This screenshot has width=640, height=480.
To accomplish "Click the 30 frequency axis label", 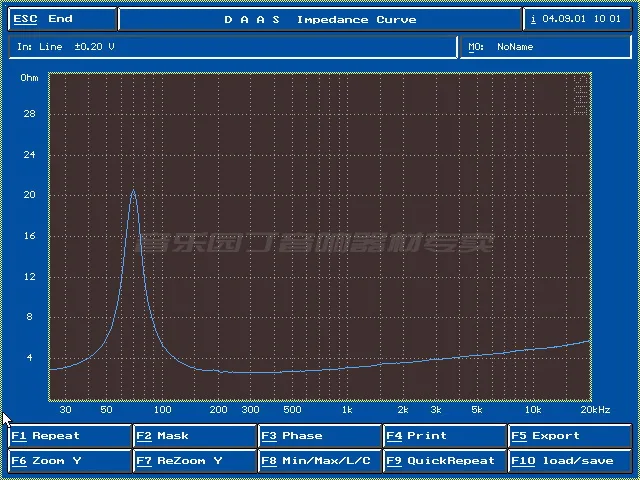I will click(x=65, y=410).
